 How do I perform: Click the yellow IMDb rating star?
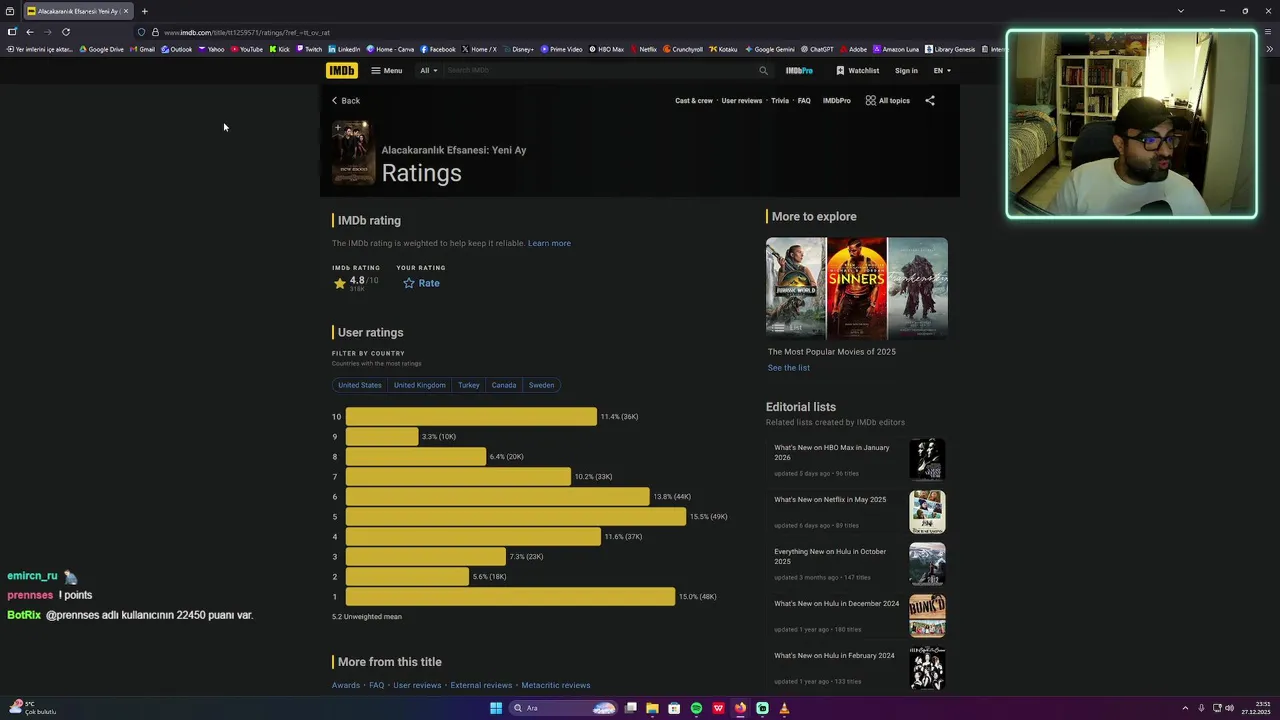coord(340,283)
